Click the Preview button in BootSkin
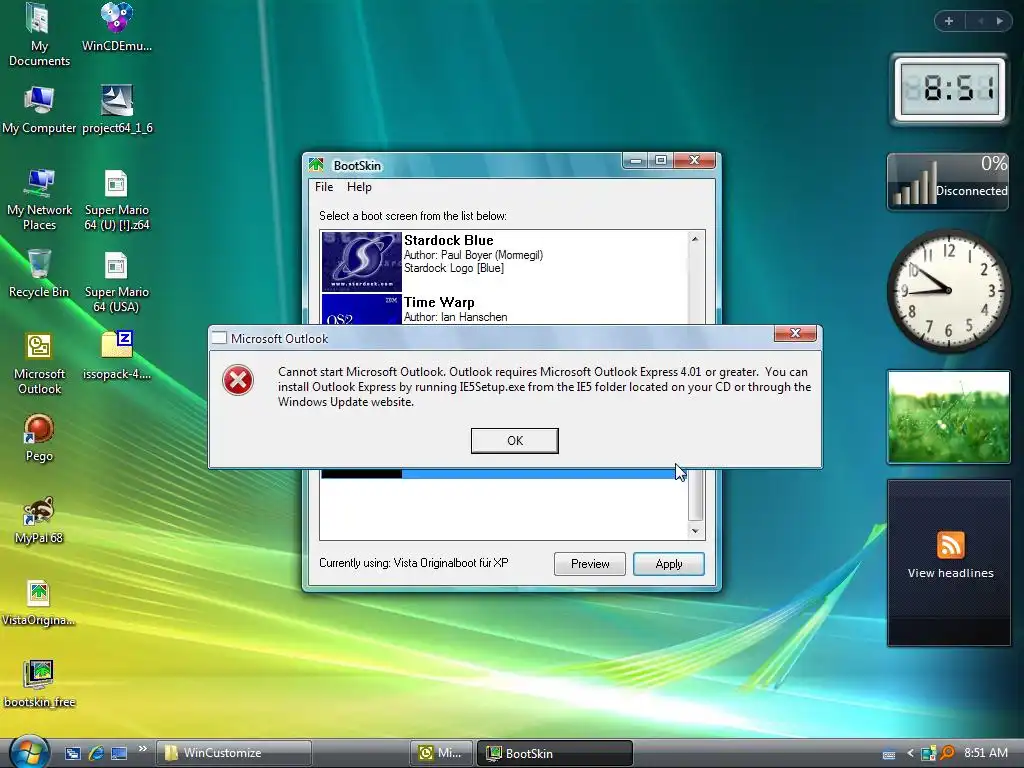 [590, 564]
